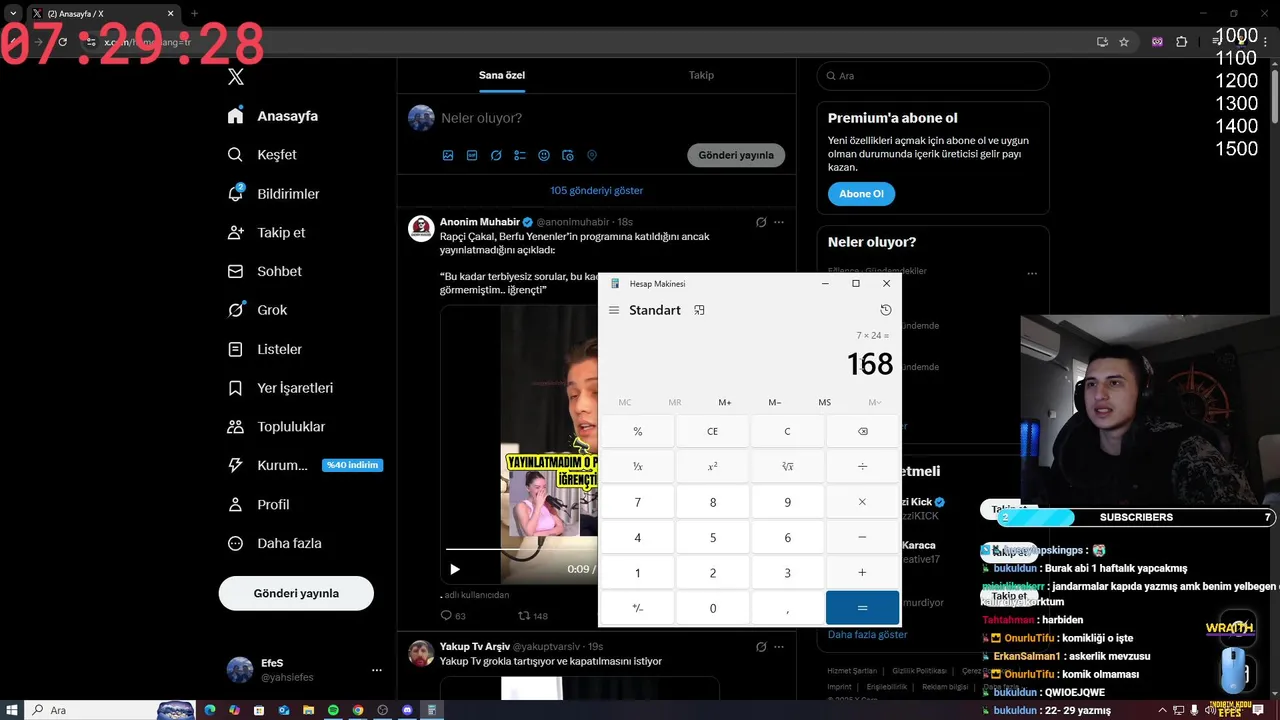The height and width of the screenshot is (720, 1280).
Task: Click calculator backspace key
Action: point(862,431)
